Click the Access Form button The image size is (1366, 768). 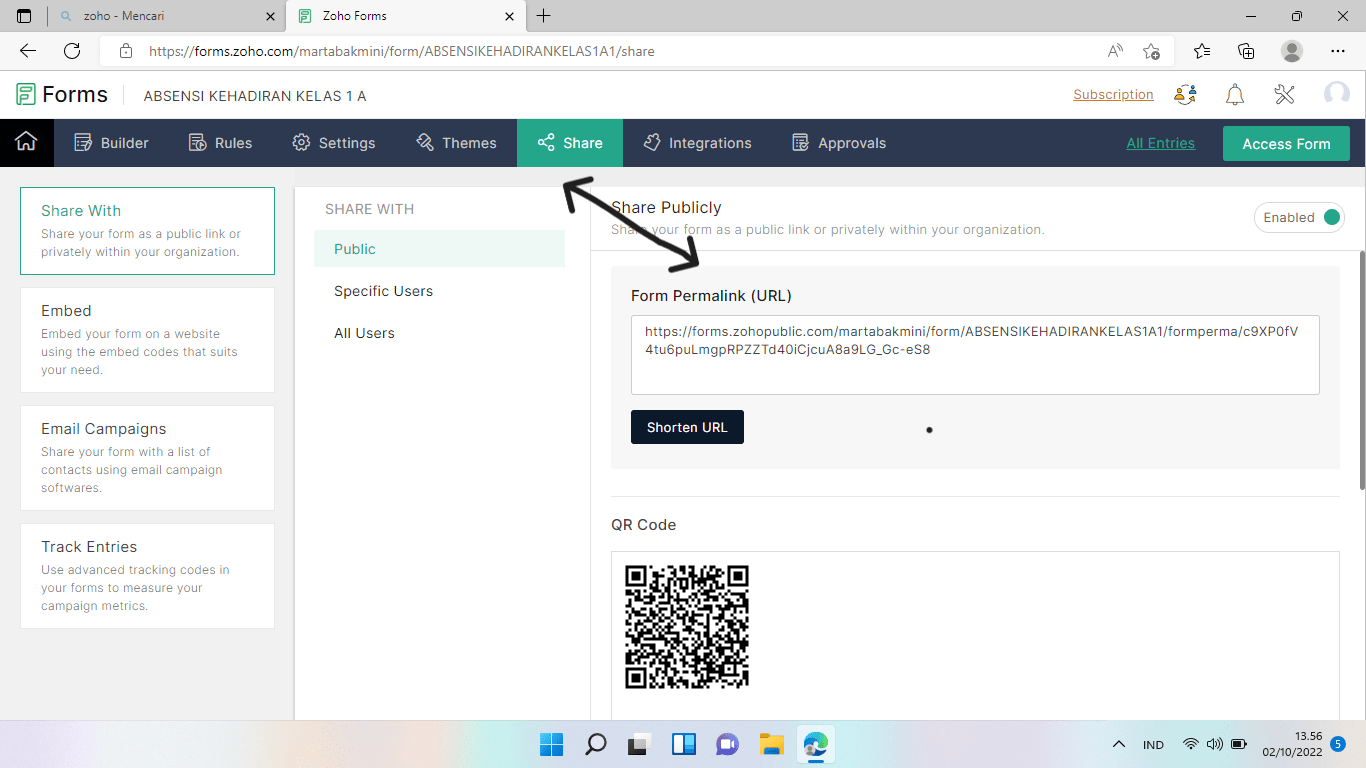[1286, 144]
